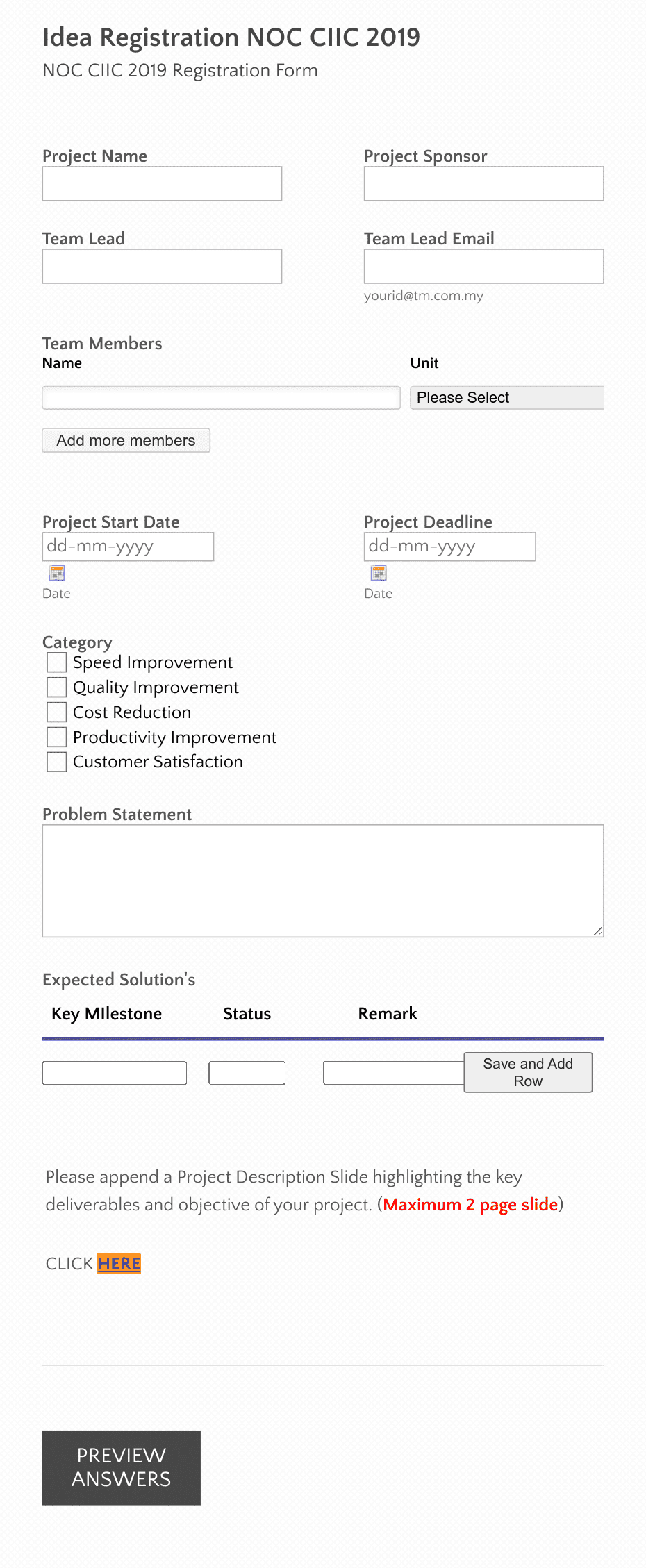Click the Remark input in Expected Solution's
Image resolution: width=646 pixels, height=1568 pixels.
point(392,1072)
